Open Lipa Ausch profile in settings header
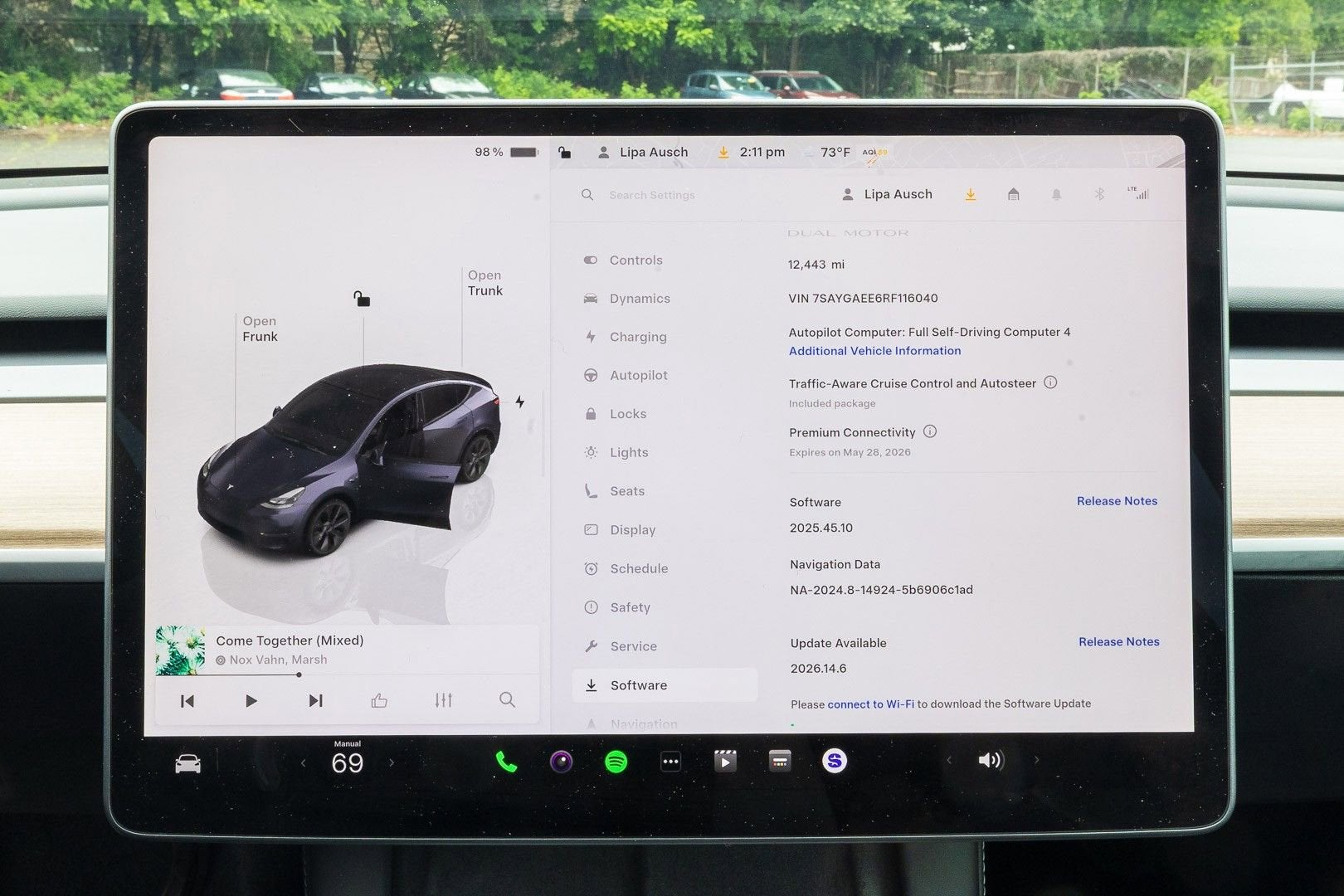This screenshot has width=1344, height=896. click(887, 194)
